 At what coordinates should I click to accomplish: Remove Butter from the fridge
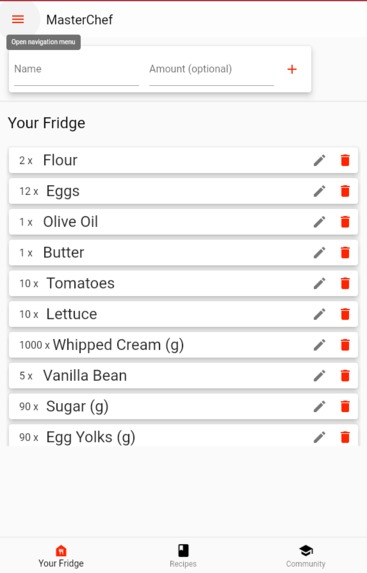pos(345,252)
